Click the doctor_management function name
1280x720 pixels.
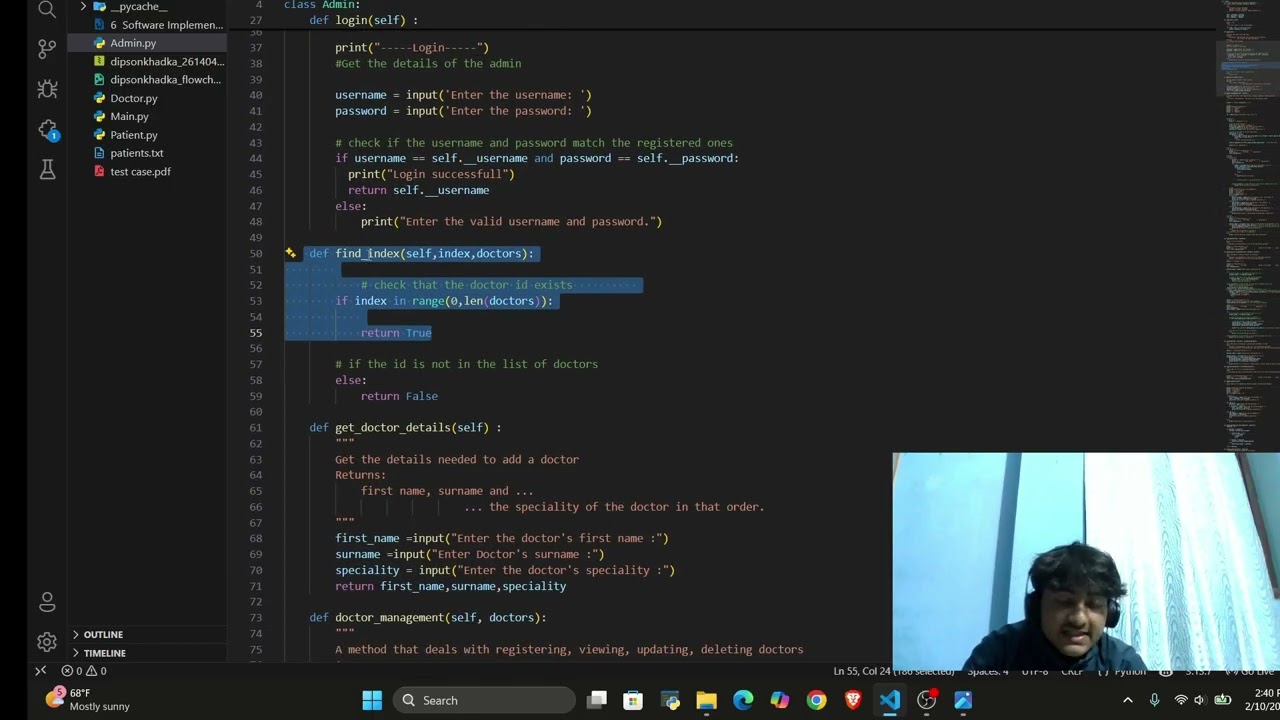pyautogui.click(x=389, y=617)
